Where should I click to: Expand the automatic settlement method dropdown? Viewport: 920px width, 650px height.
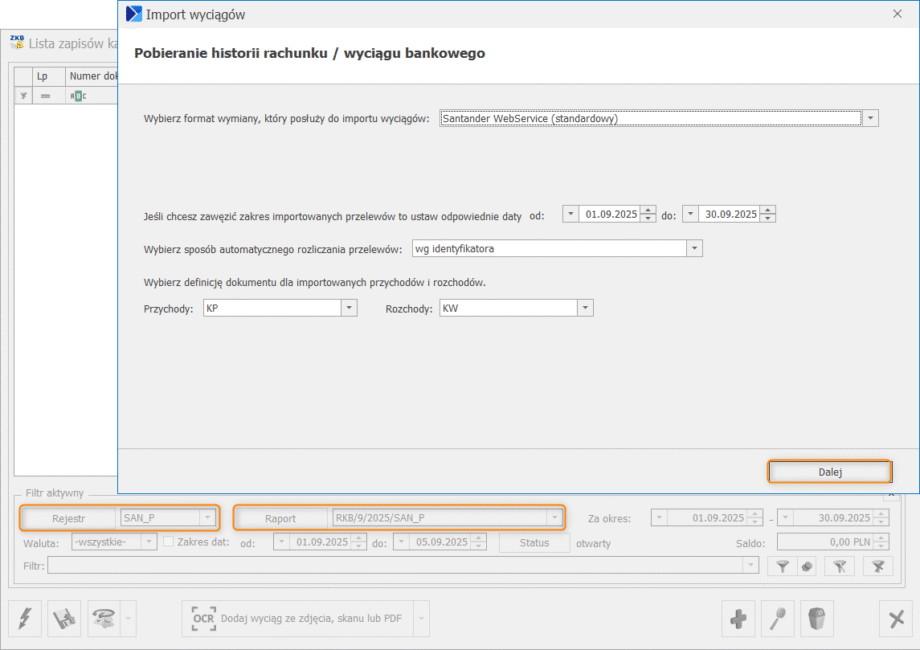coord(695,248)
